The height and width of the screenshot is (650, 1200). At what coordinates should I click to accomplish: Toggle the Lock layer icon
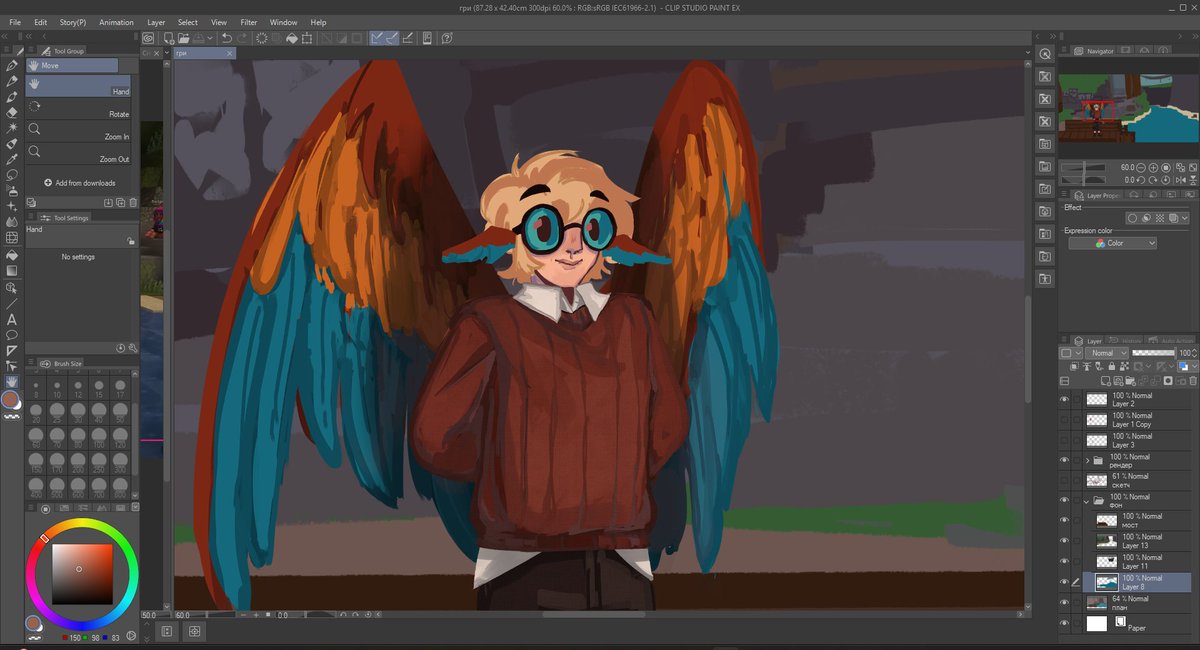tap(1112, 367)
